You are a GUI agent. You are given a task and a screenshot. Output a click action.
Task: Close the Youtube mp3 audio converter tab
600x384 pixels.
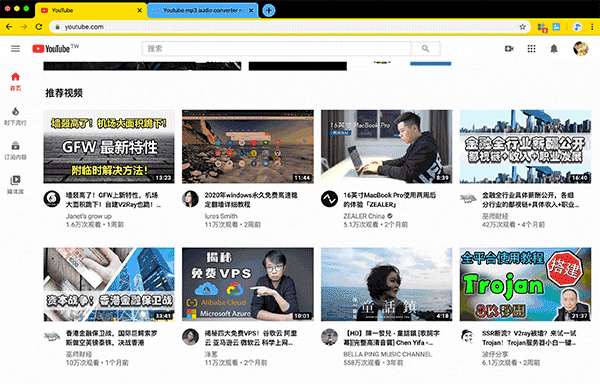(x=251, y=10)
